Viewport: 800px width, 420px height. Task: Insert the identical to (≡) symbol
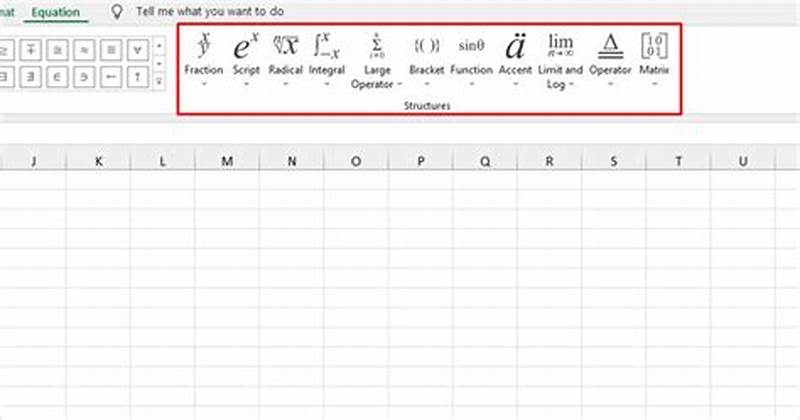[111, 50]
